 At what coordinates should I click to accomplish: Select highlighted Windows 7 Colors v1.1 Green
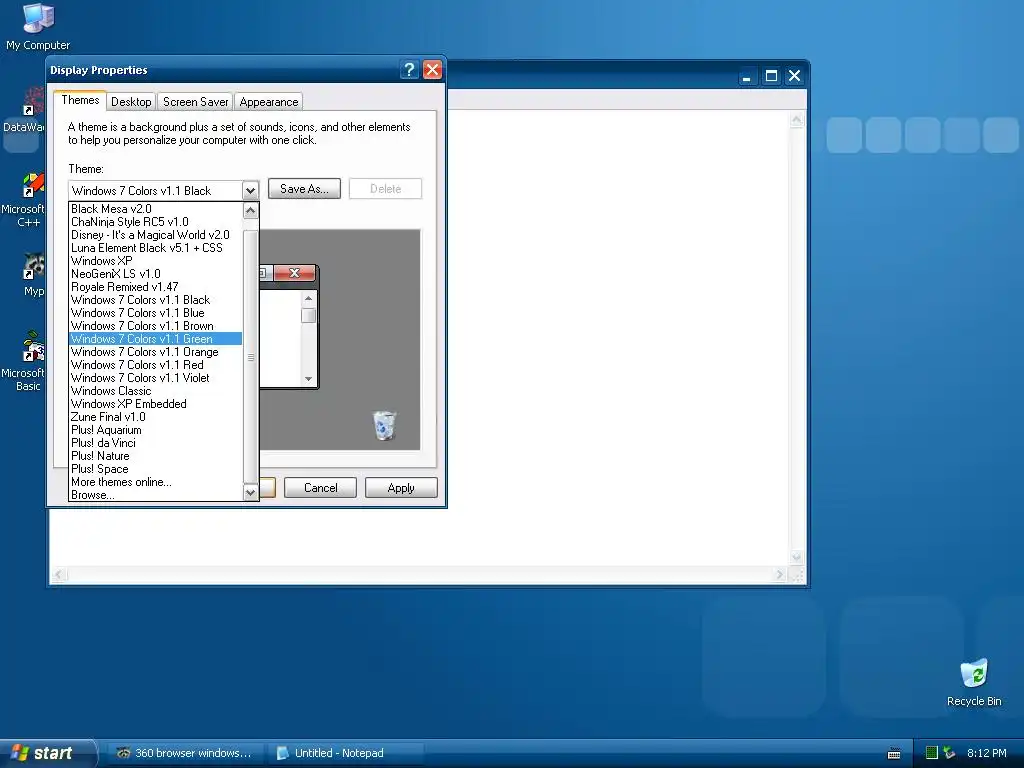click(x=155, y=339)
